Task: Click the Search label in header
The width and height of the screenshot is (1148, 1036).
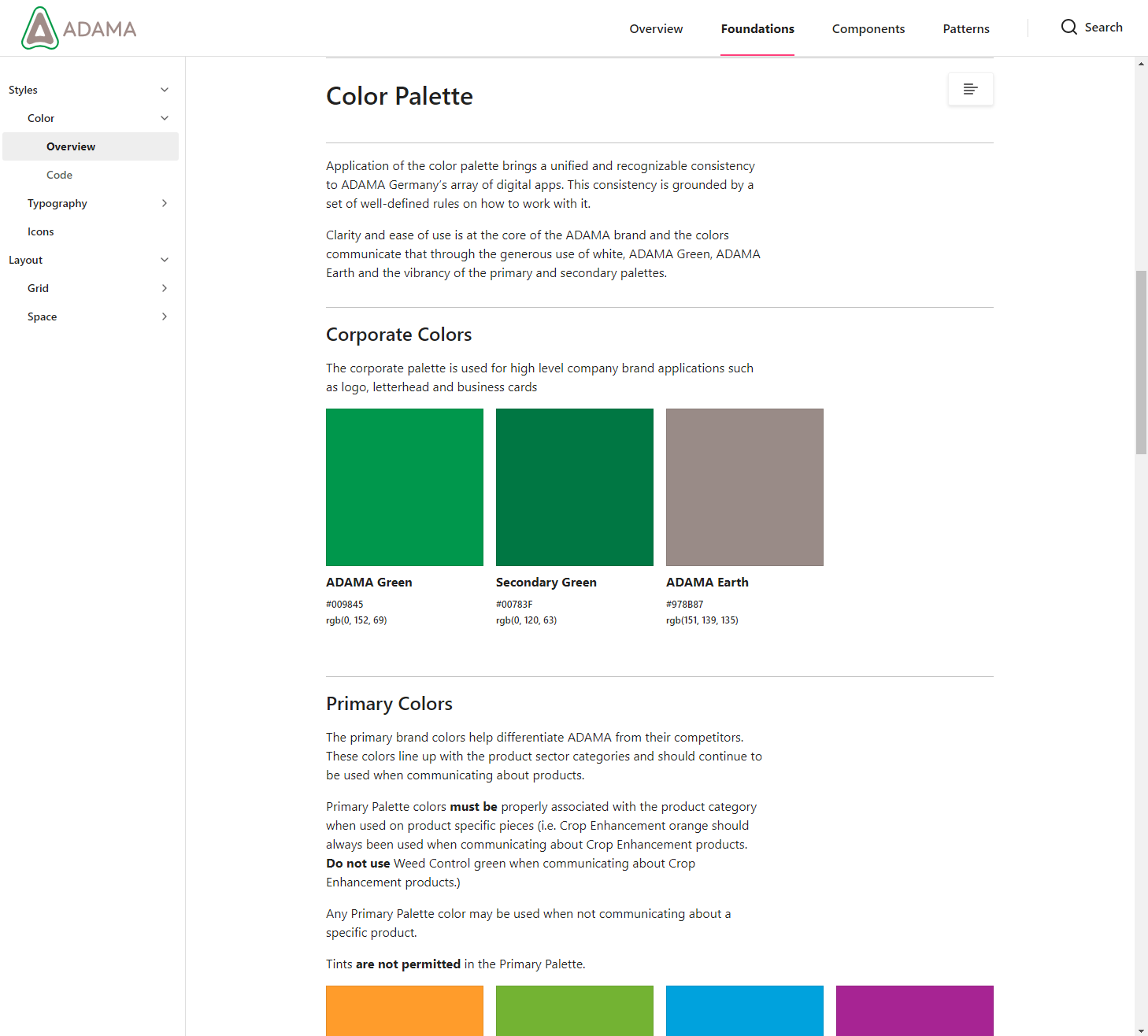Action: pos(1103,28)
